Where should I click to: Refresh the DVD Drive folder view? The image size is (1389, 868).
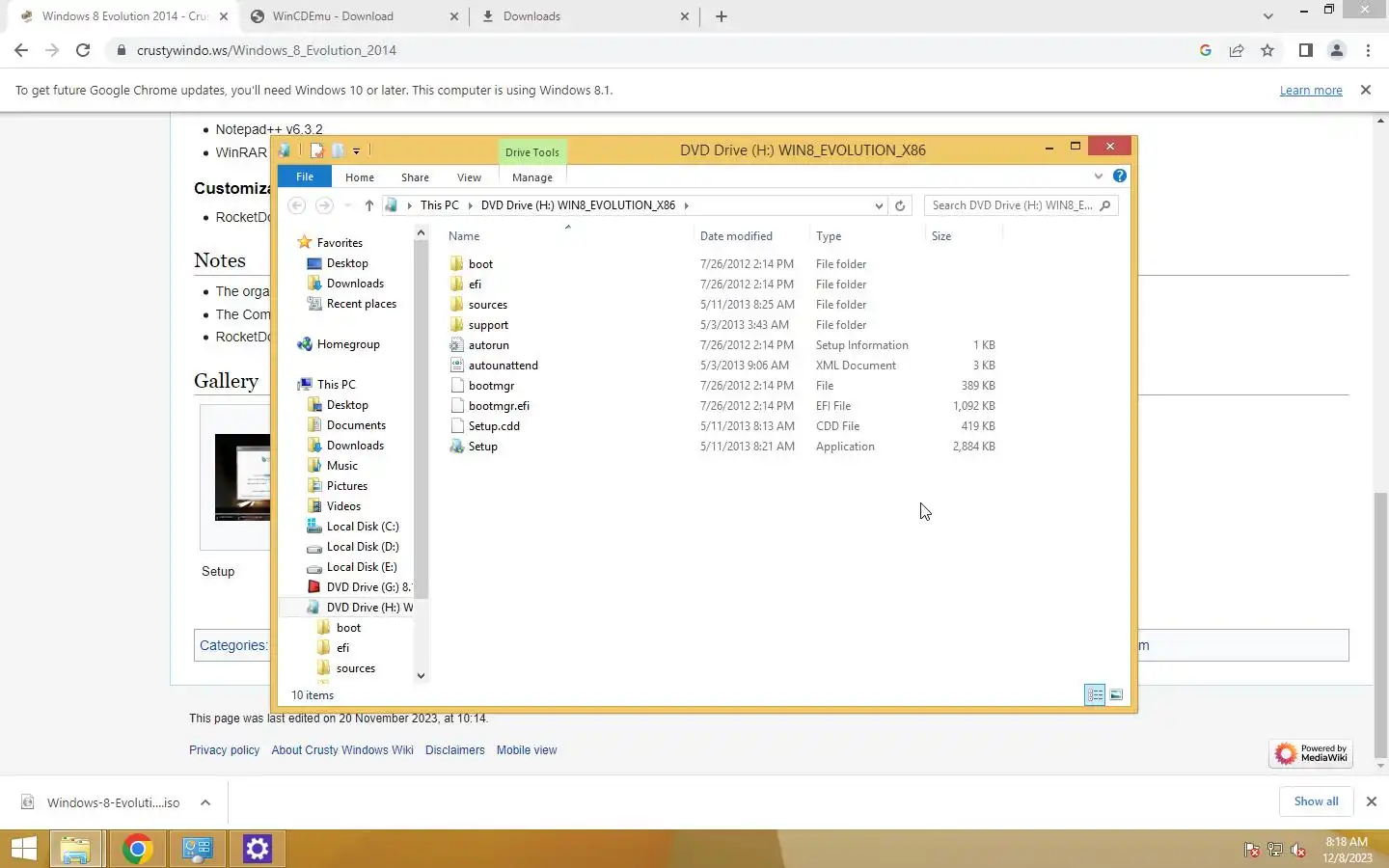[900, 205]
